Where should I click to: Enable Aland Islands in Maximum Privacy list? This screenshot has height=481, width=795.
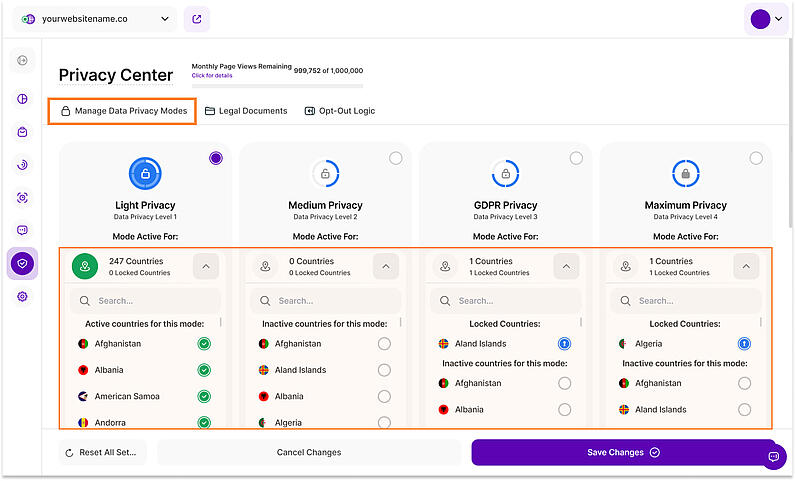[744, 410]
